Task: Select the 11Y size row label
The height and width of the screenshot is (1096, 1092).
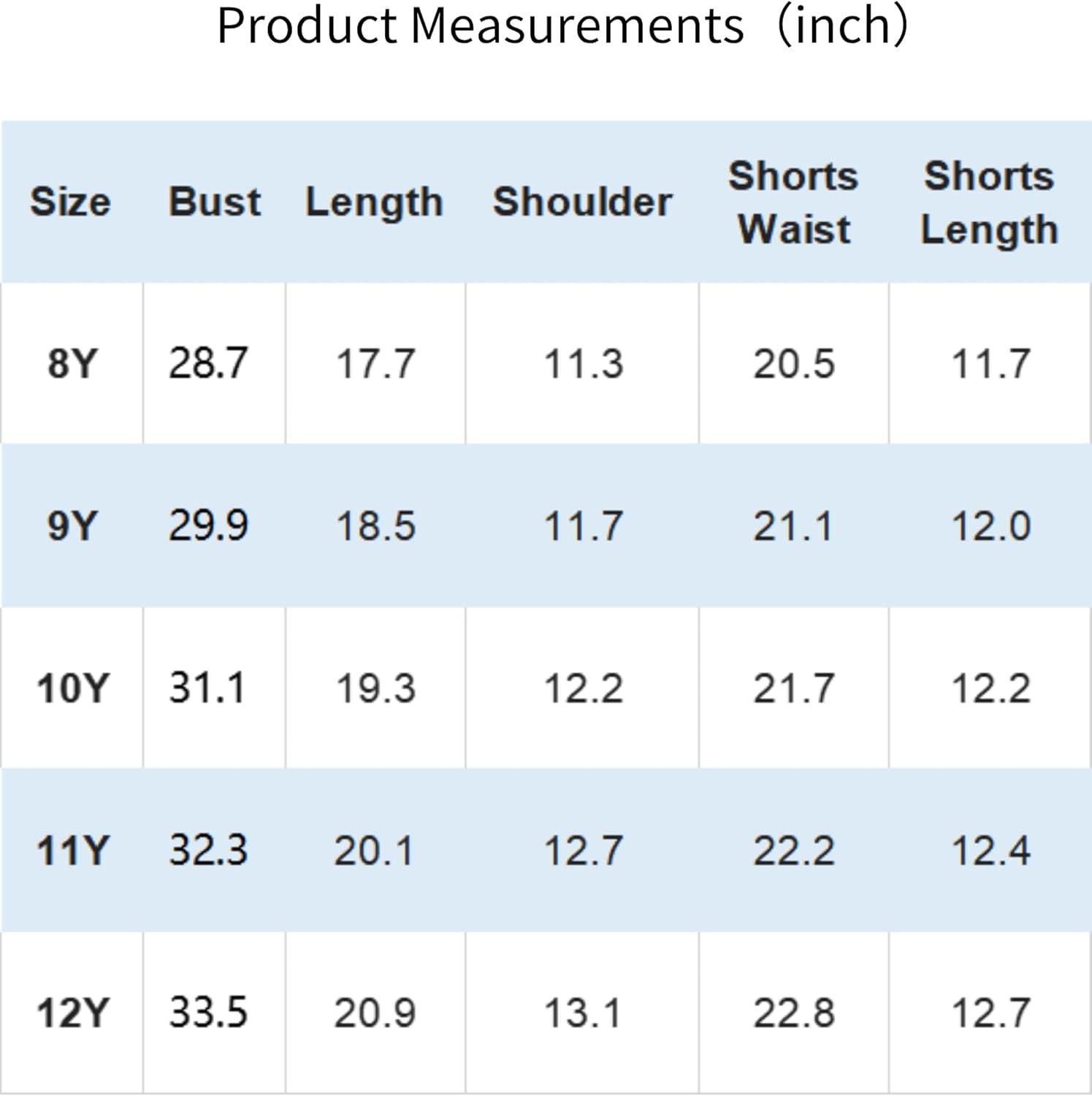Action: coord(72,850)
